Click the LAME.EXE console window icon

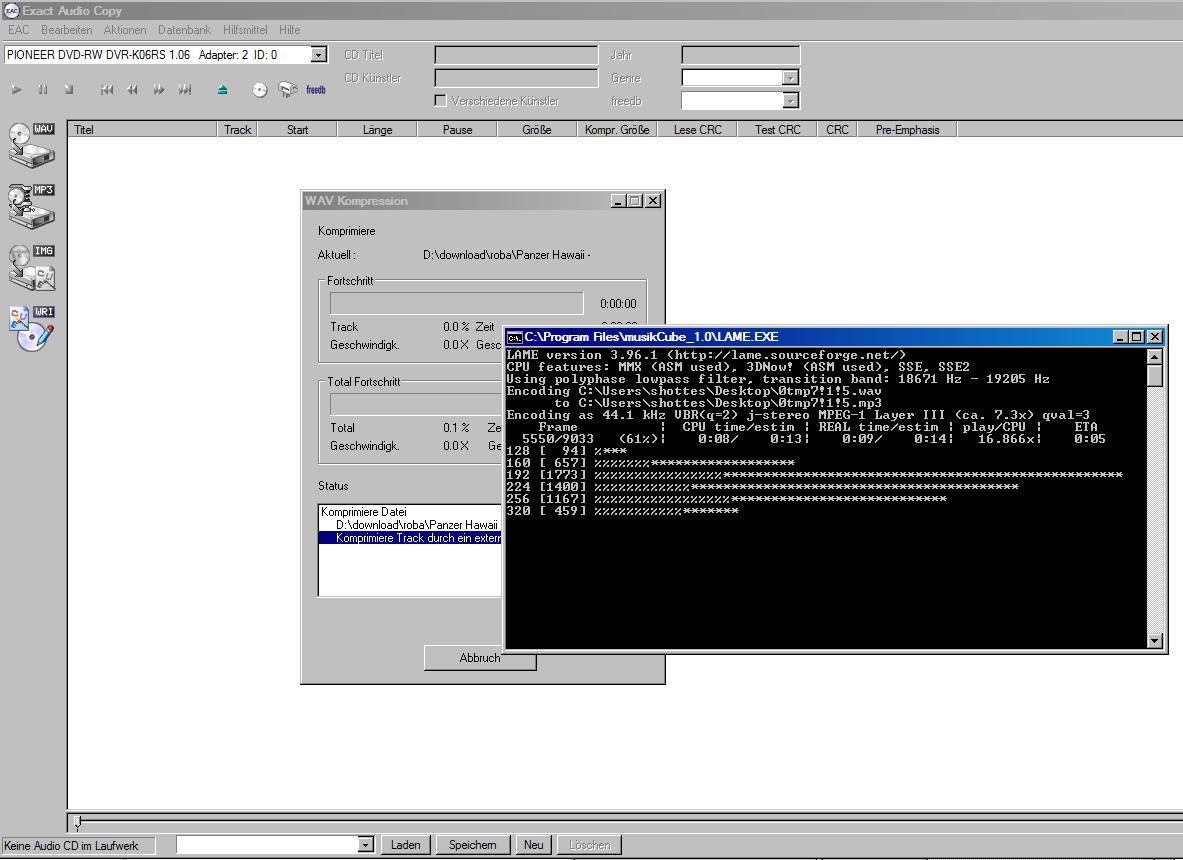(515, 337)
